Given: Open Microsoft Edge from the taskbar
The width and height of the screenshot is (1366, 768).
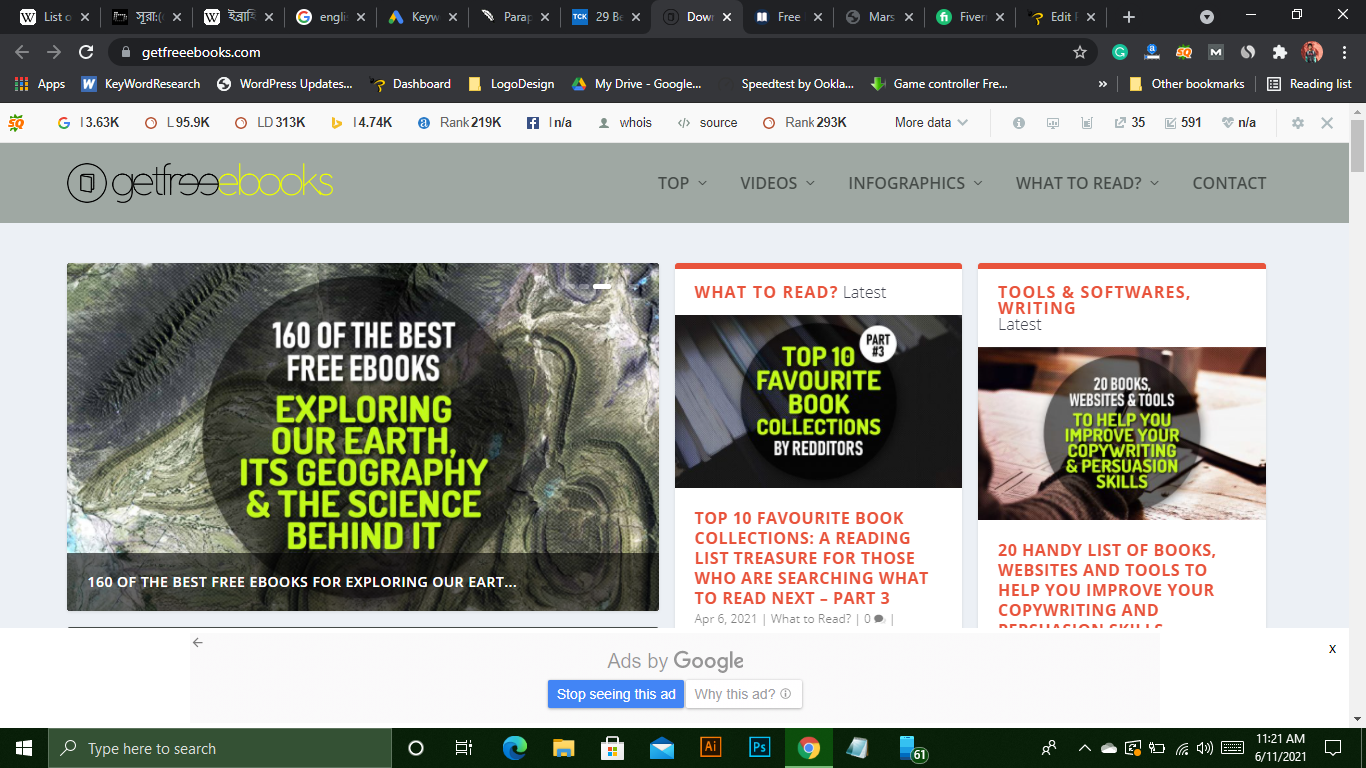Looking at the screenshot, I should click(x=514, y=748).
